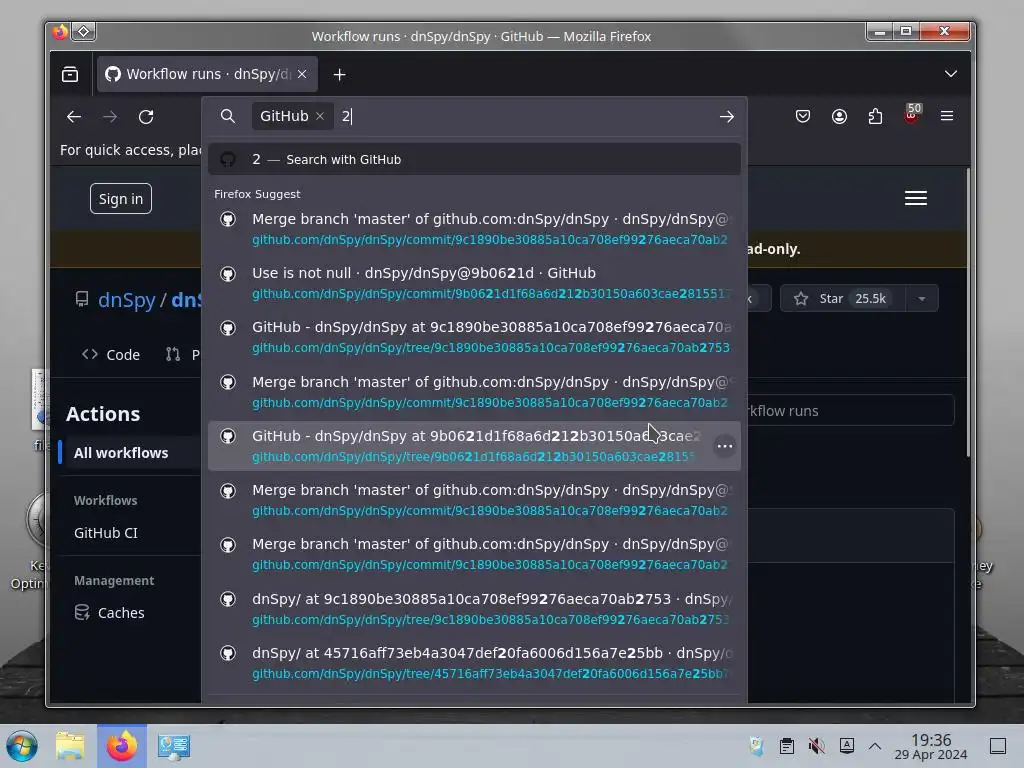This screenshot has height=768, width=1024.
Task: Click the filter workflow runs field
Action: (849, 411)
